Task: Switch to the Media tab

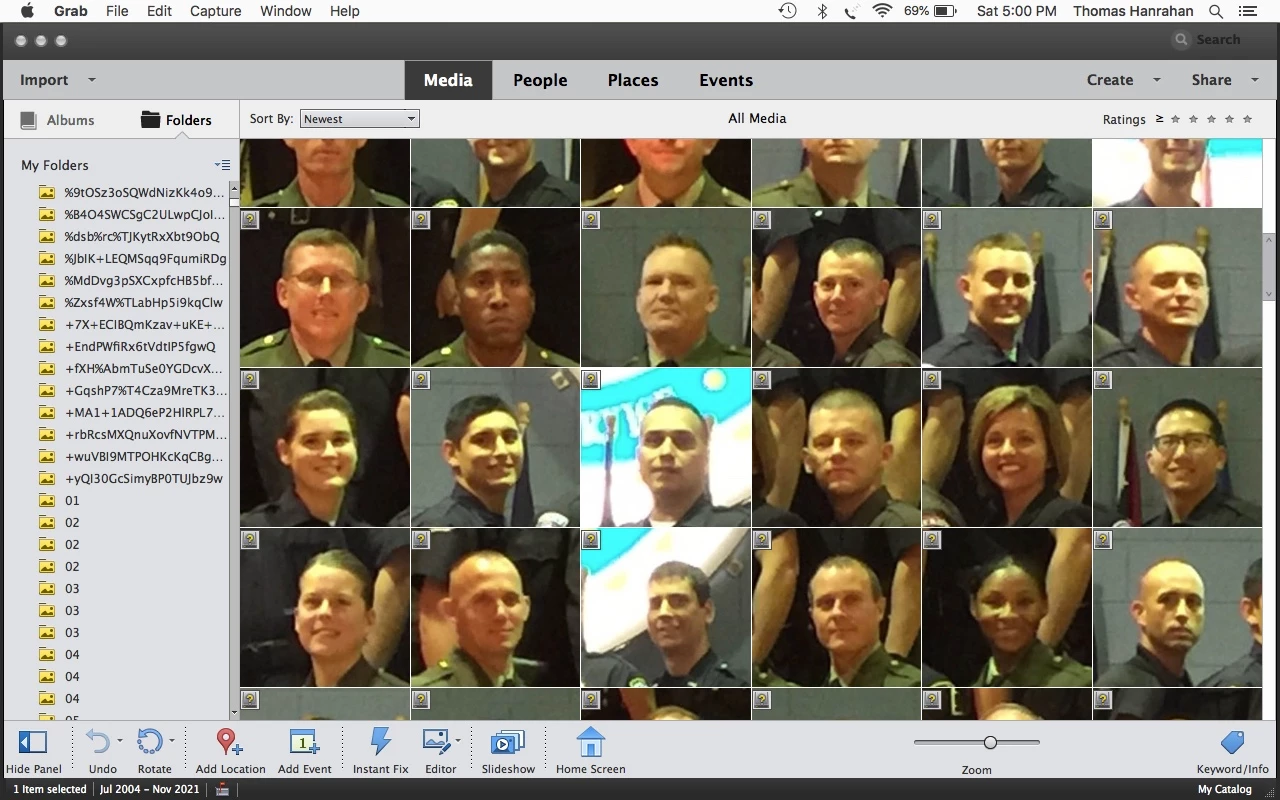Action: [x=448, y=80]
